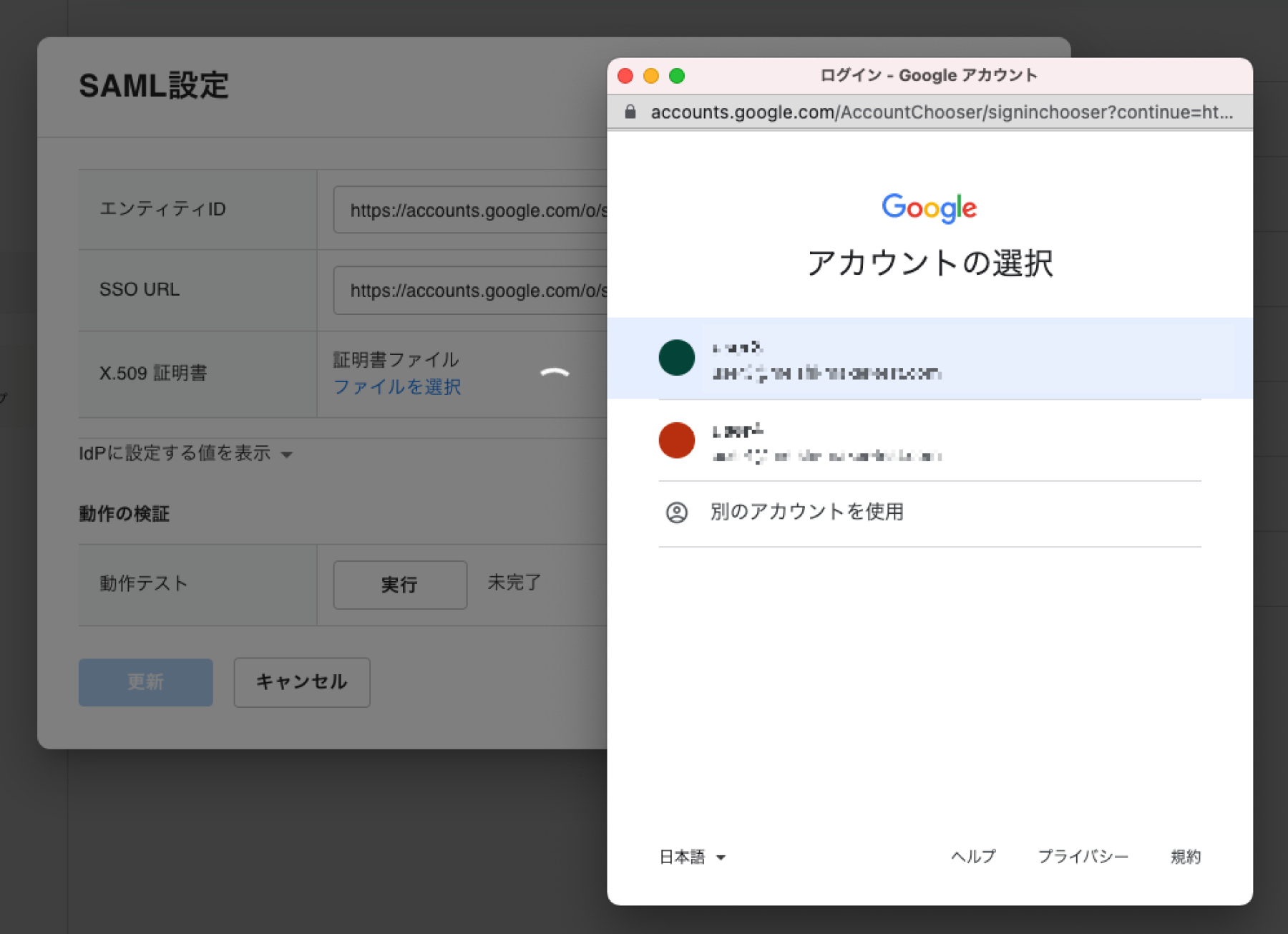1288x934 pixels.
Task: Click the 証明書ファイル label
Action: [396, 359]
